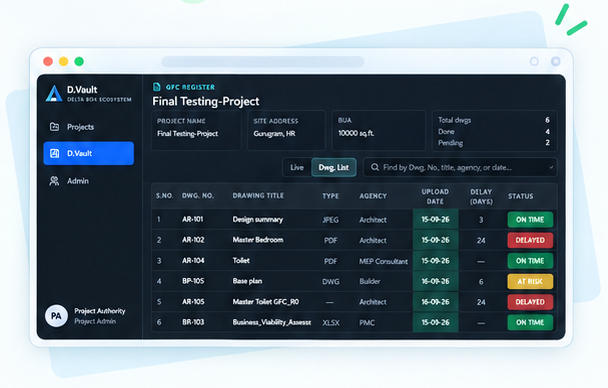The width and height of the screenshot is (608, 388).
Task: Click the D.Vault triangle logo icon
Action: tap(54, 93)
